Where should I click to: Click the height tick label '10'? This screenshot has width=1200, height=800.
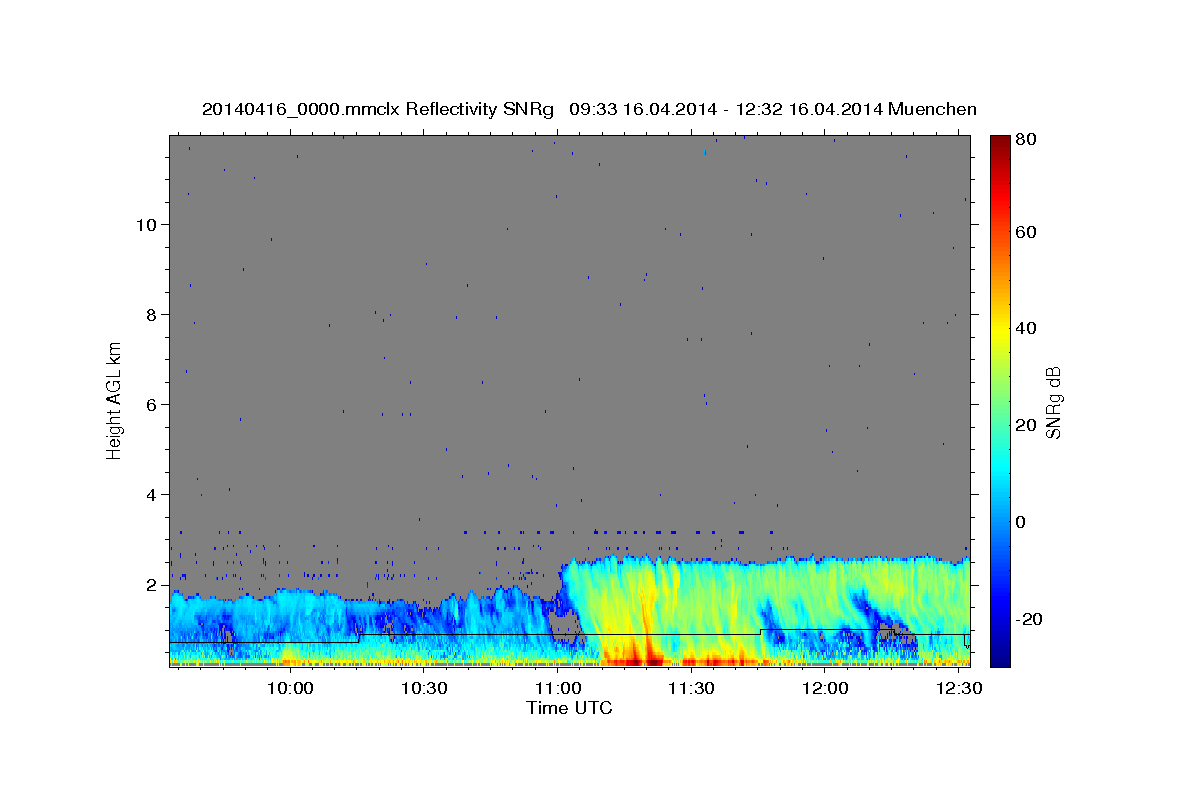coord(148,224)
